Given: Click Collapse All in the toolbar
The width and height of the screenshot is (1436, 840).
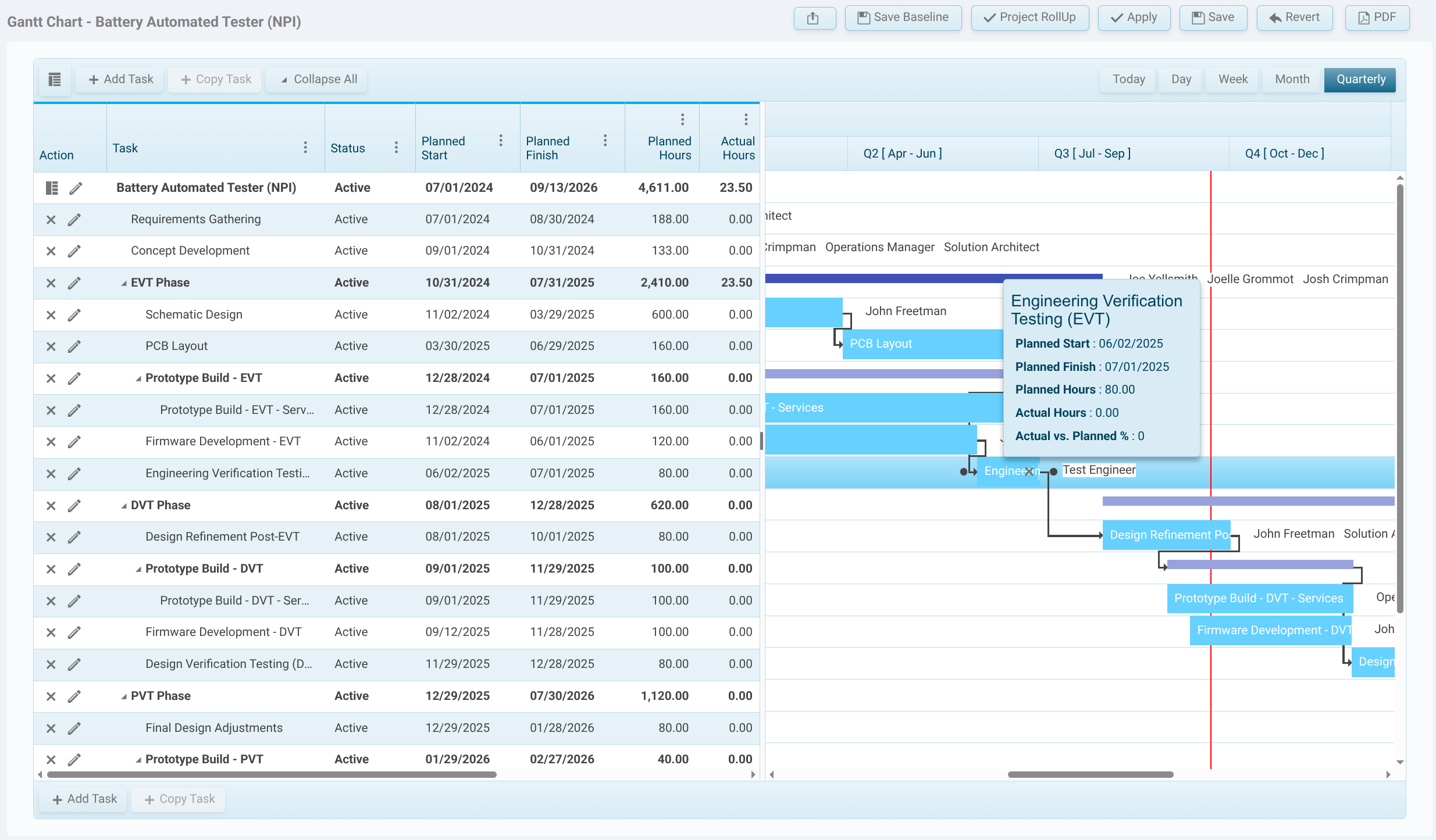Looking at the screenshot, I should pyautogui.click(x=318, y=80).
